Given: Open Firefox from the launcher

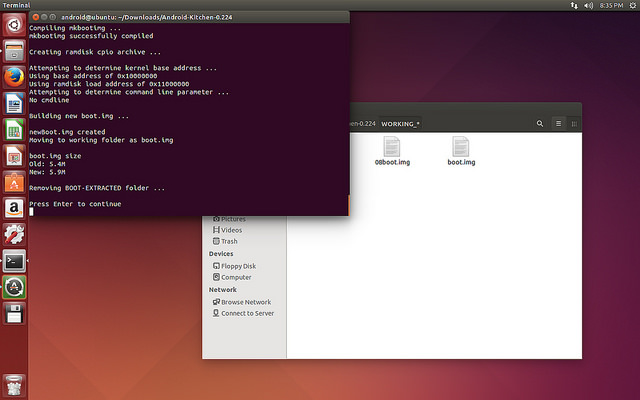Looking at the screenshot, I should coord(14,77).
